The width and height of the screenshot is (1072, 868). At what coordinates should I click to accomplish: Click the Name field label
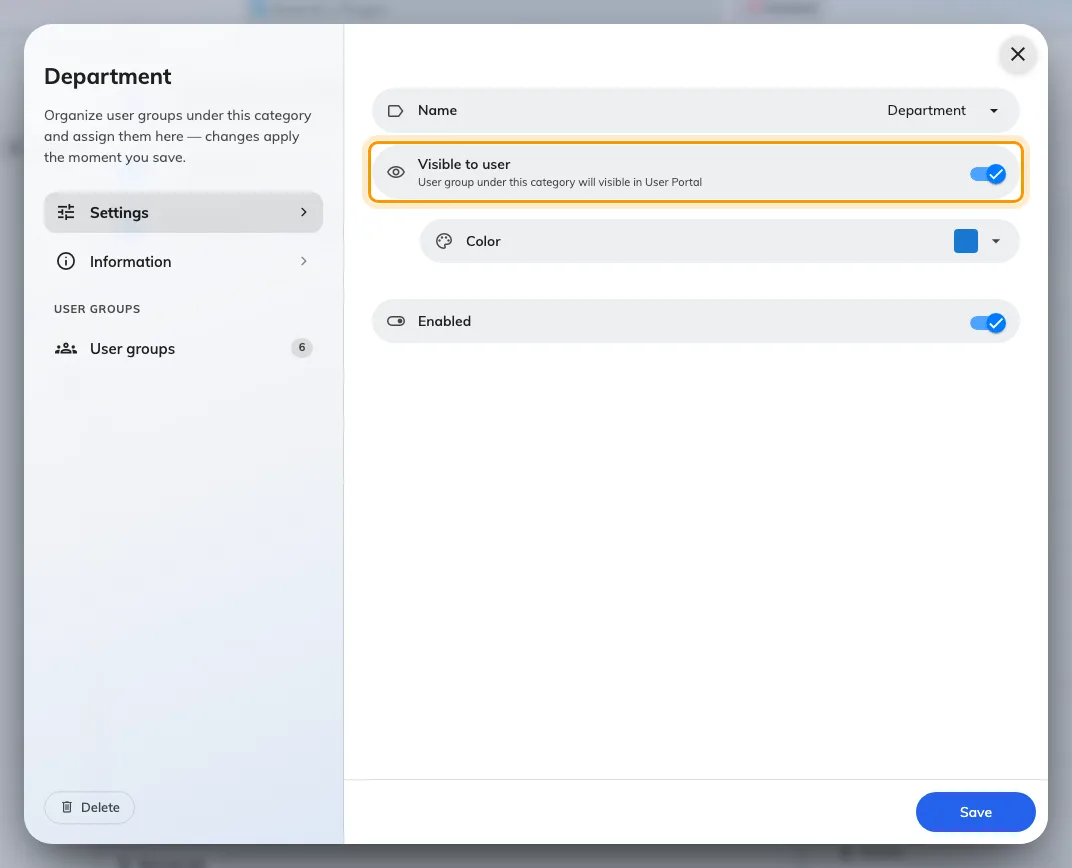pos(438,111)
